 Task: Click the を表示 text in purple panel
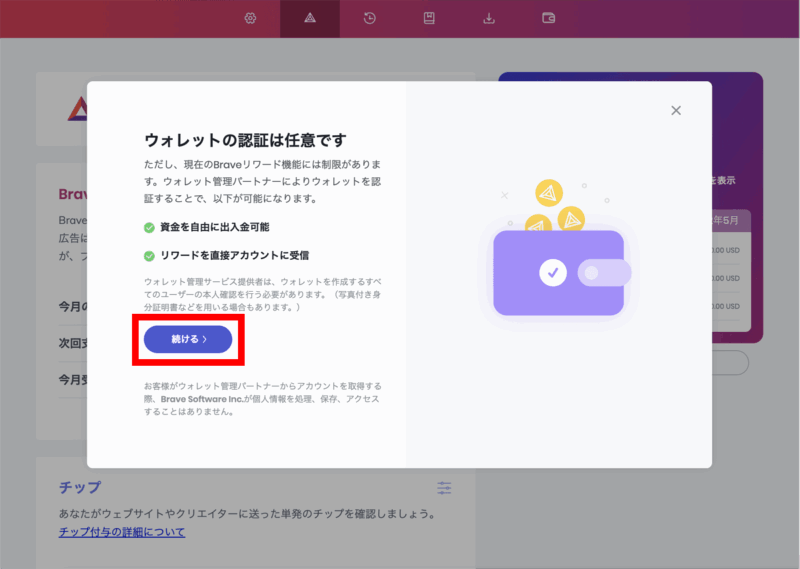click(723, 181)
